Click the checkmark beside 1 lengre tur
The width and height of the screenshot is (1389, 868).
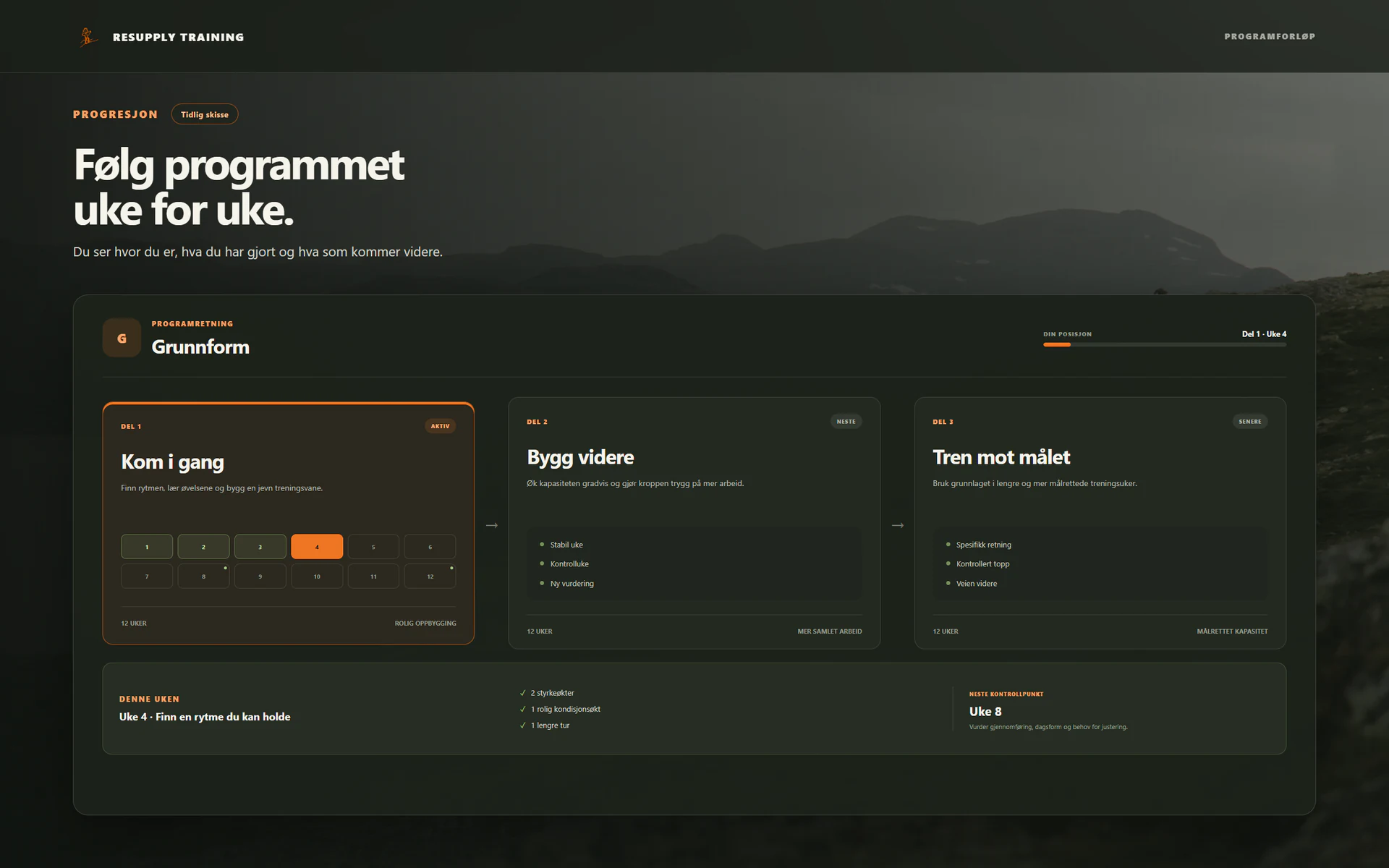click(x=523, y=726)
